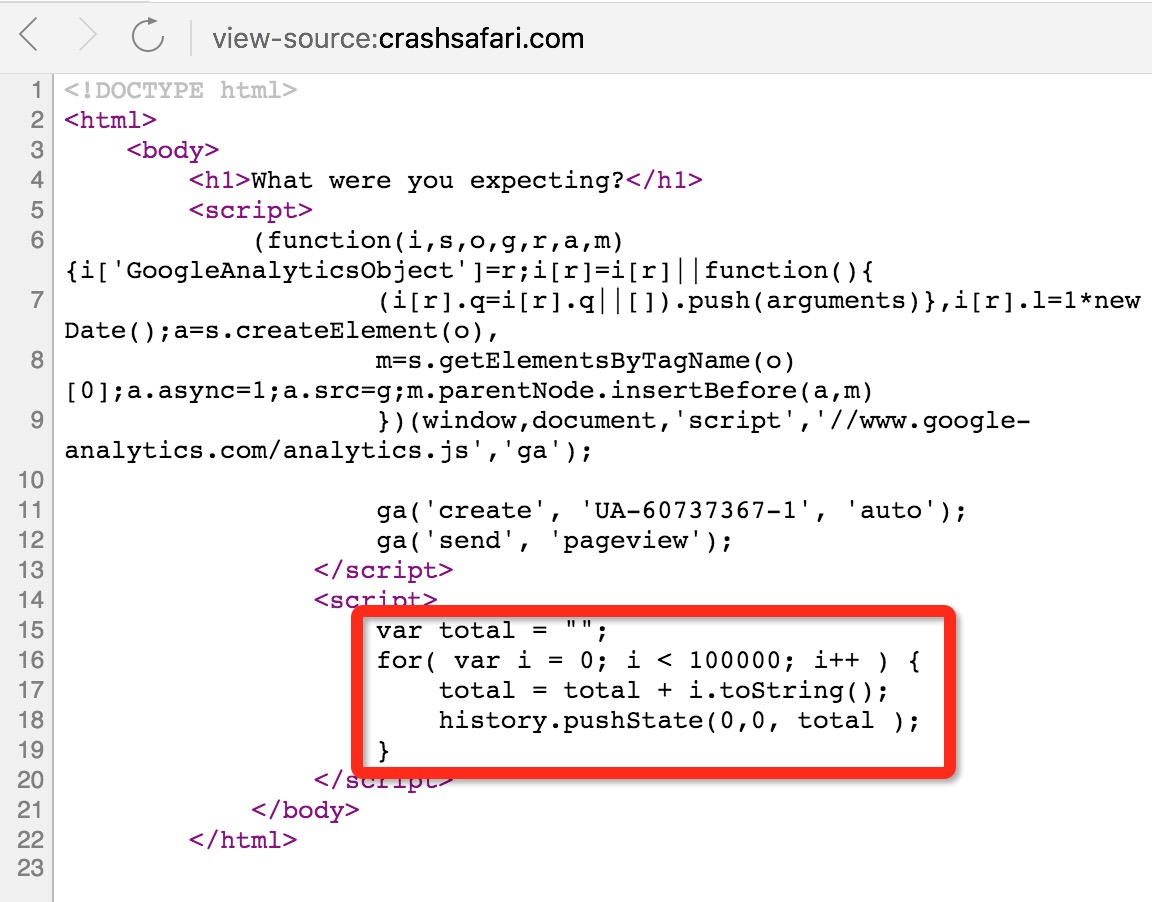Viewport: 1152px width, 902px height.
Task: Click the ga('create', 'UA-60737367-1', 'auto') line
Action: click(672, 510)
